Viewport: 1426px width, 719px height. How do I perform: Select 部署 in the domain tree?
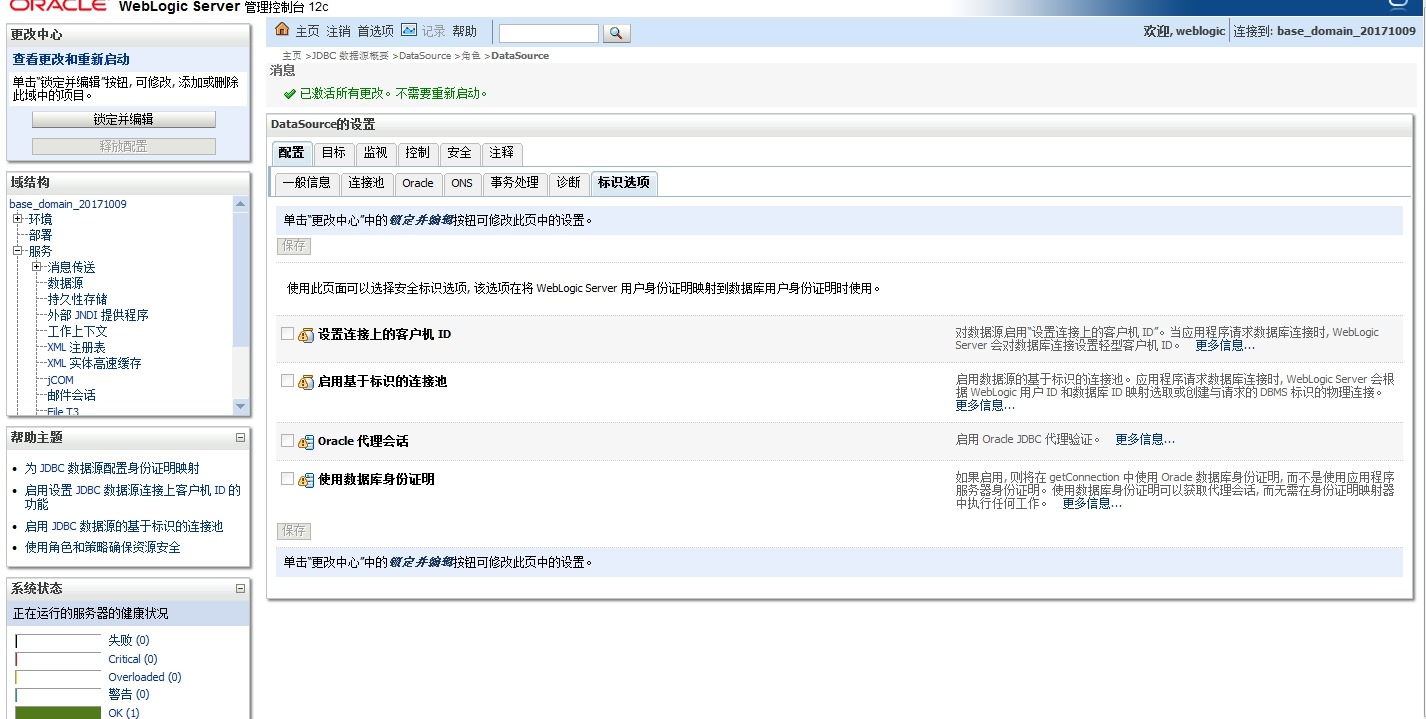click(x=40, y=235)
